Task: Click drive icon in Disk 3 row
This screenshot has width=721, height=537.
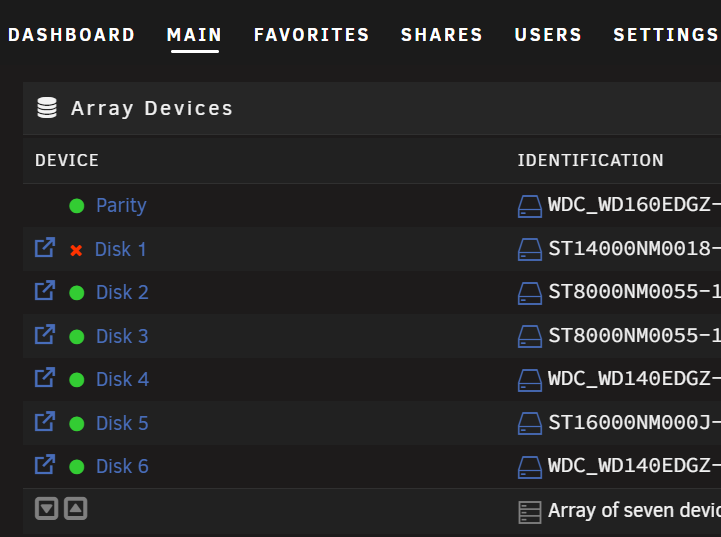Action: 530,337
